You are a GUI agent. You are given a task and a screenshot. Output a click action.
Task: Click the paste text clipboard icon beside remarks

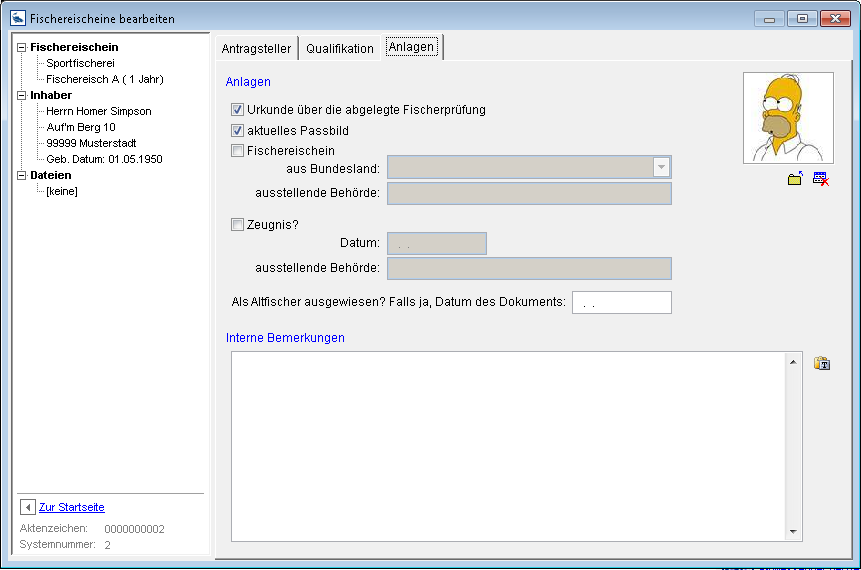tap(822, 363)
